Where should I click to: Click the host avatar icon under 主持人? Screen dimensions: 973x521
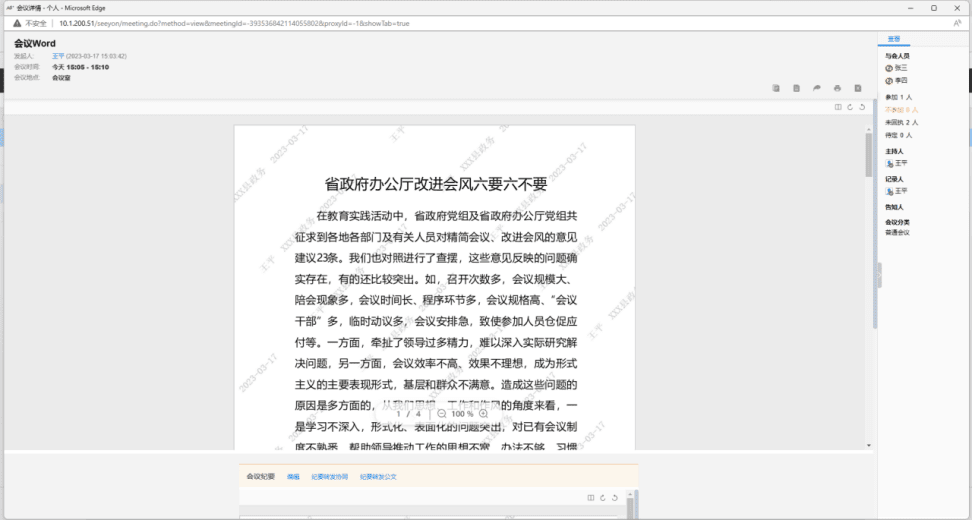point(889,163)
